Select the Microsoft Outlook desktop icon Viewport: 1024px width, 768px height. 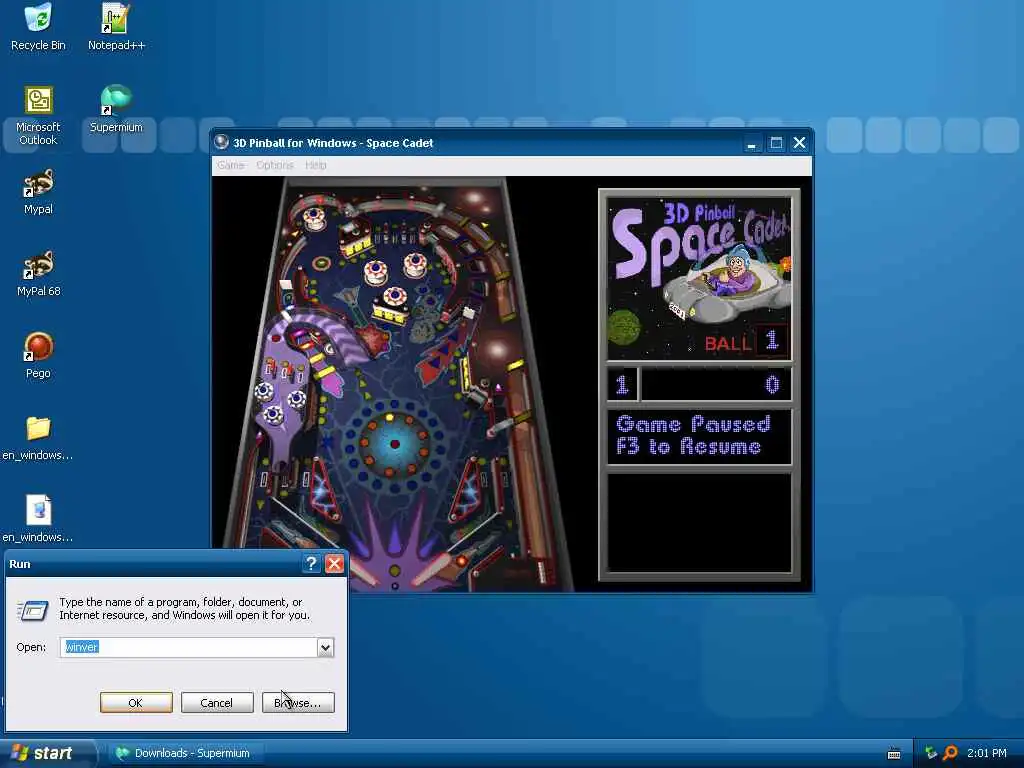38,116
